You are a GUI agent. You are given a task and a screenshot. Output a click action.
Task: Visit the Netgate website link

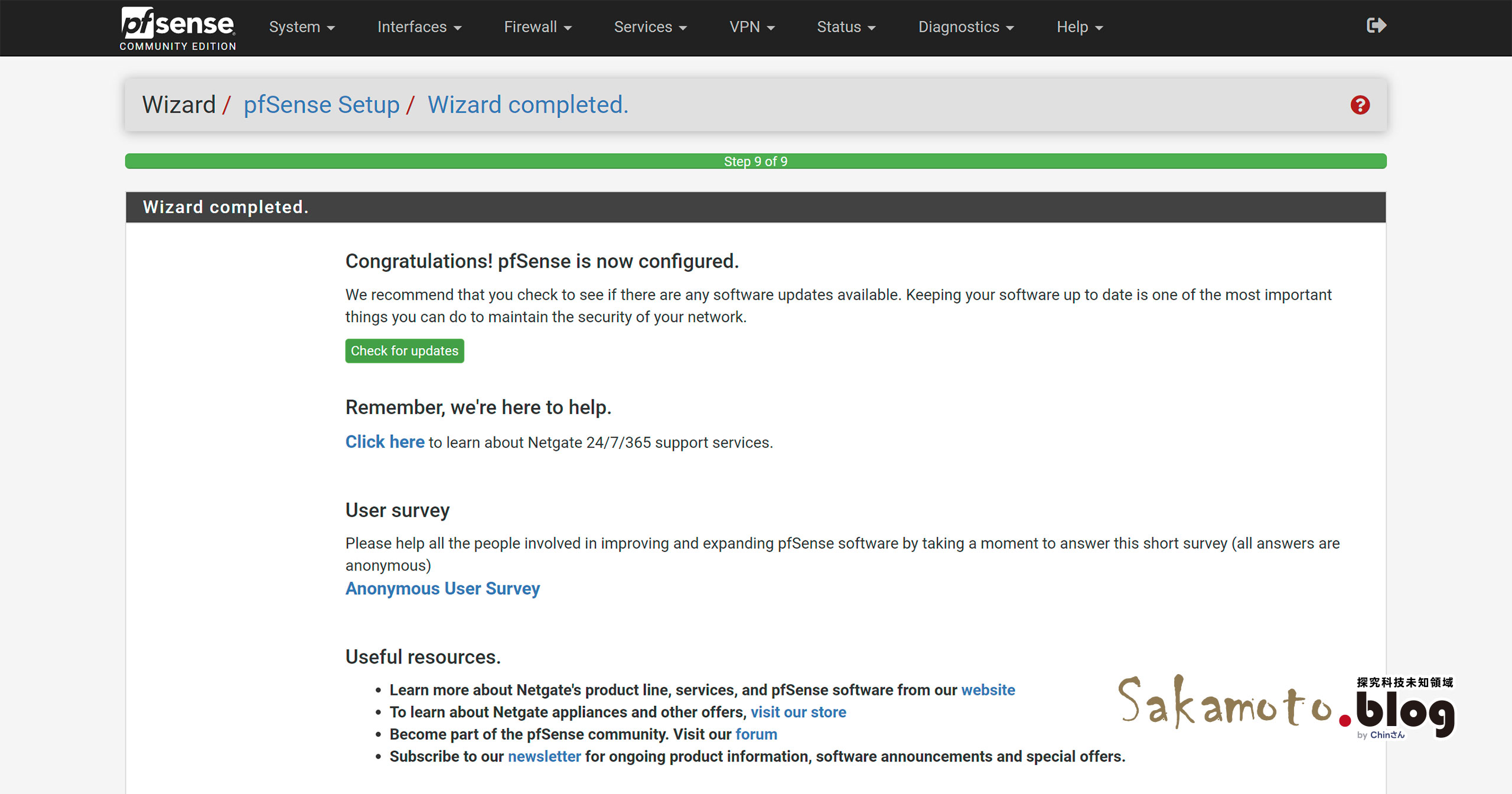point(988,690)
